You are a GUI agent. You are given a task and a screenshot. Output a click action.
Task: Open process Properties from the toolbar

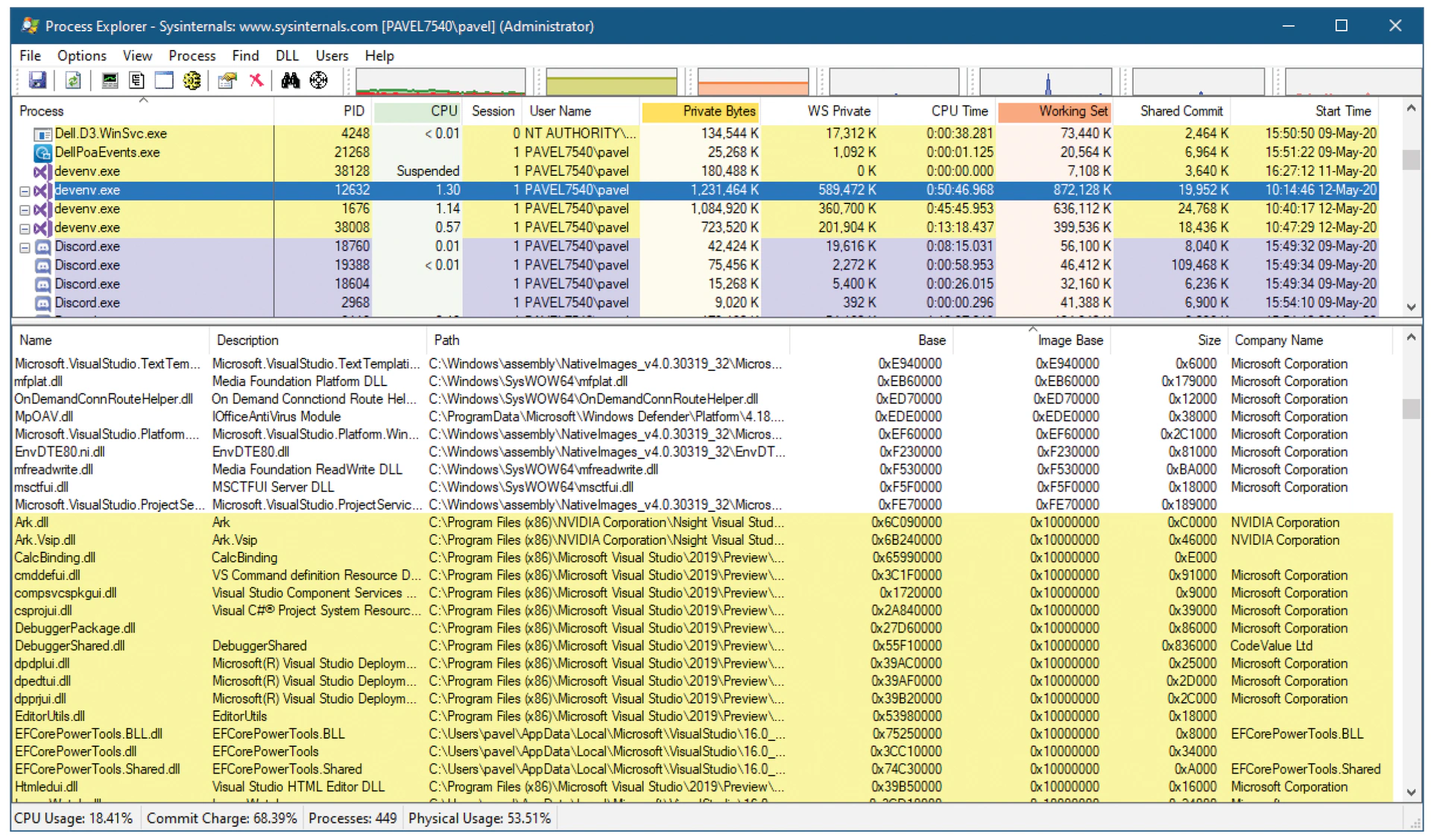coord(227,80)
